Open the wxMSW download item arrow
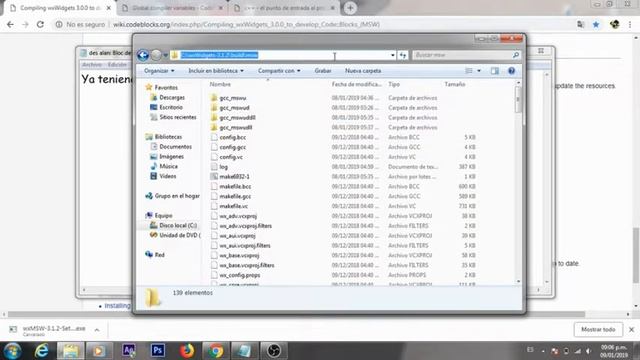The image size is (640, 360). tap(97, 330)
